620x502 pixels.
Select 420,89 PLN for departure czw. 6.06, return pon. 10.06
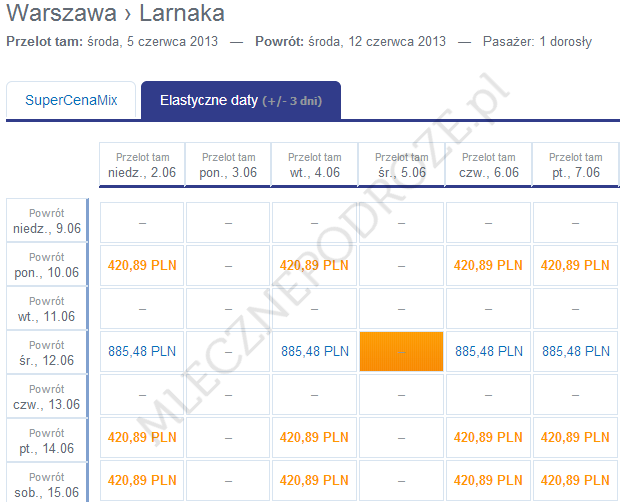[x=488, y=265]
